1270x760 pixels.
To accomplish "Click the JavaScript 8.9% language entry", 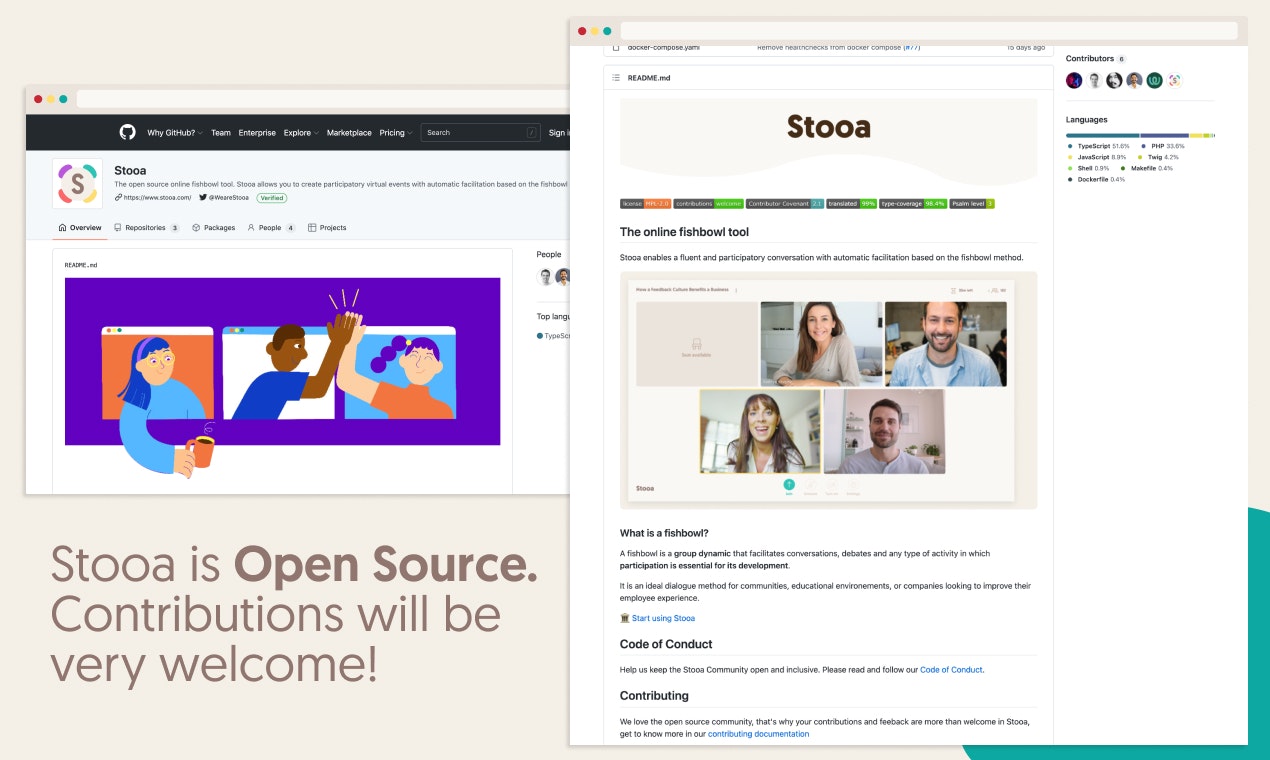I will click(x=1097, y=157).
